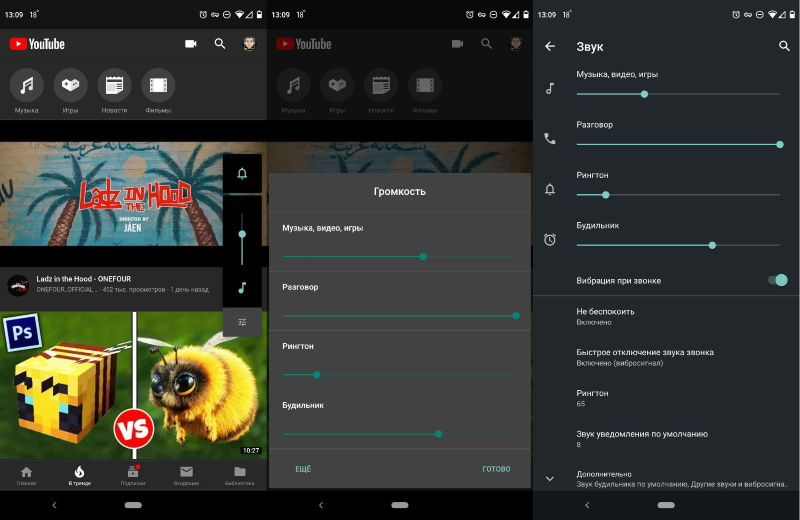800x520 pixels.
Task: Open the Фильмы category icon
Action: click(158, 85)
